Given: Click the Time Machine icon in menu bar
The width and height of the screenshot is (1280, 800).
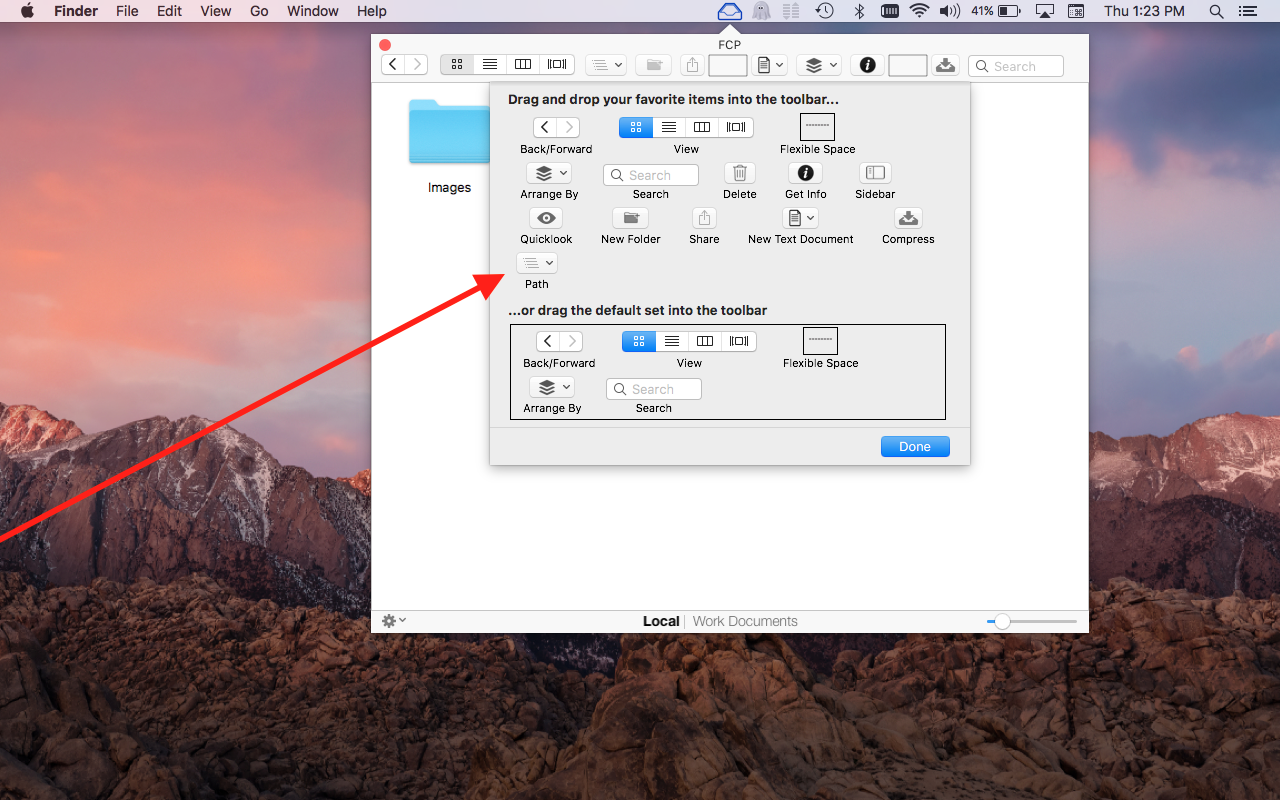Looking at the screenshot, I should pyautogui.click(x=824, y=11).
